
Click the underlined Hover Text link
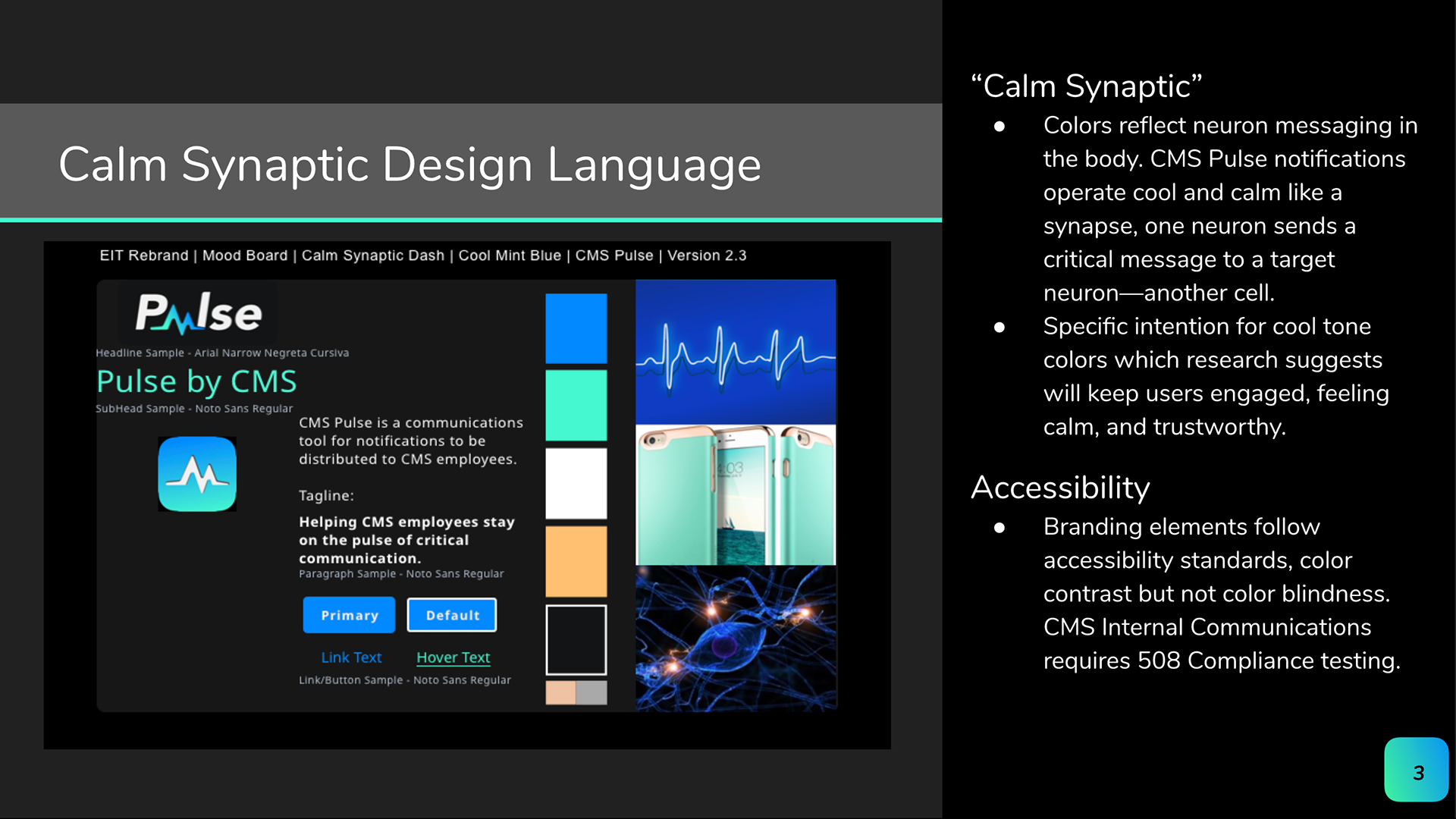453,657
